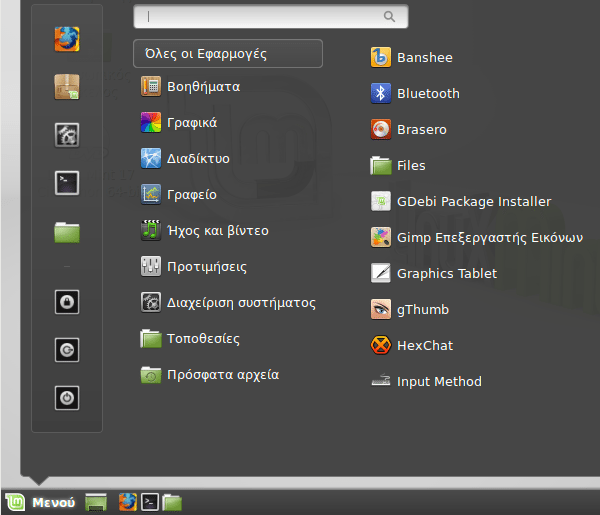Viewport: 600px width, 515px height.
Task: Click the Files folder launcher on panel
Action: [x=172, y=502]
